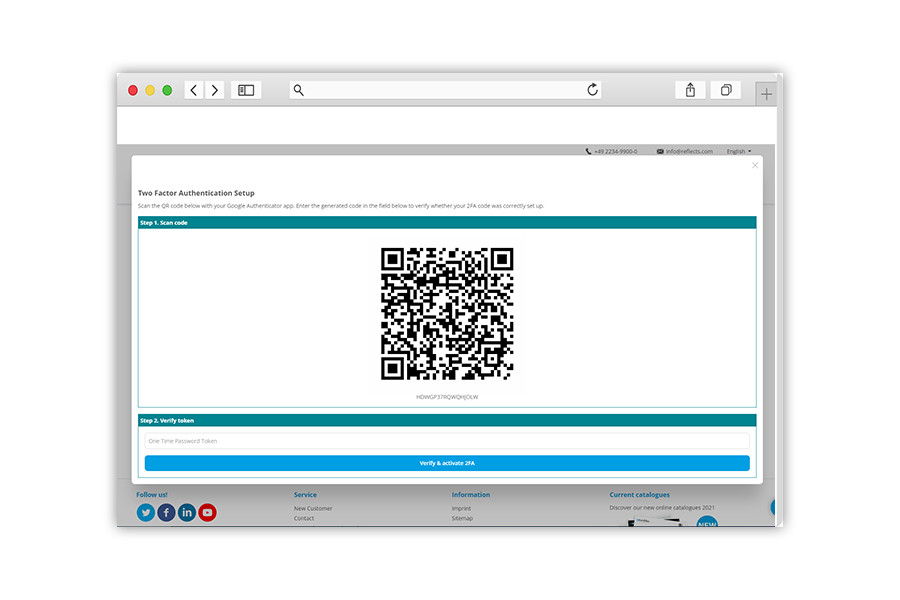
Task: Open the Twitter social media icon
Action: click(x=146, y=512)
